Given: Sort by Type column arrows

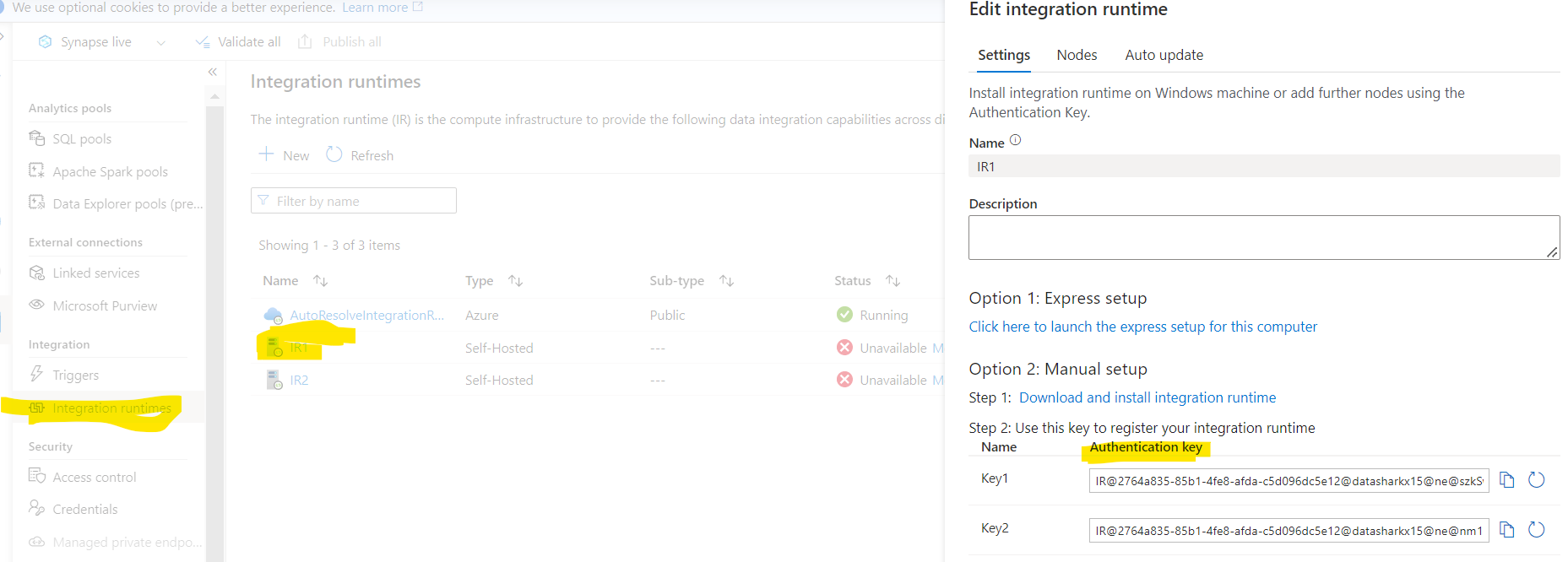Looking at the screenshot, I should click(x=515, y=281).
